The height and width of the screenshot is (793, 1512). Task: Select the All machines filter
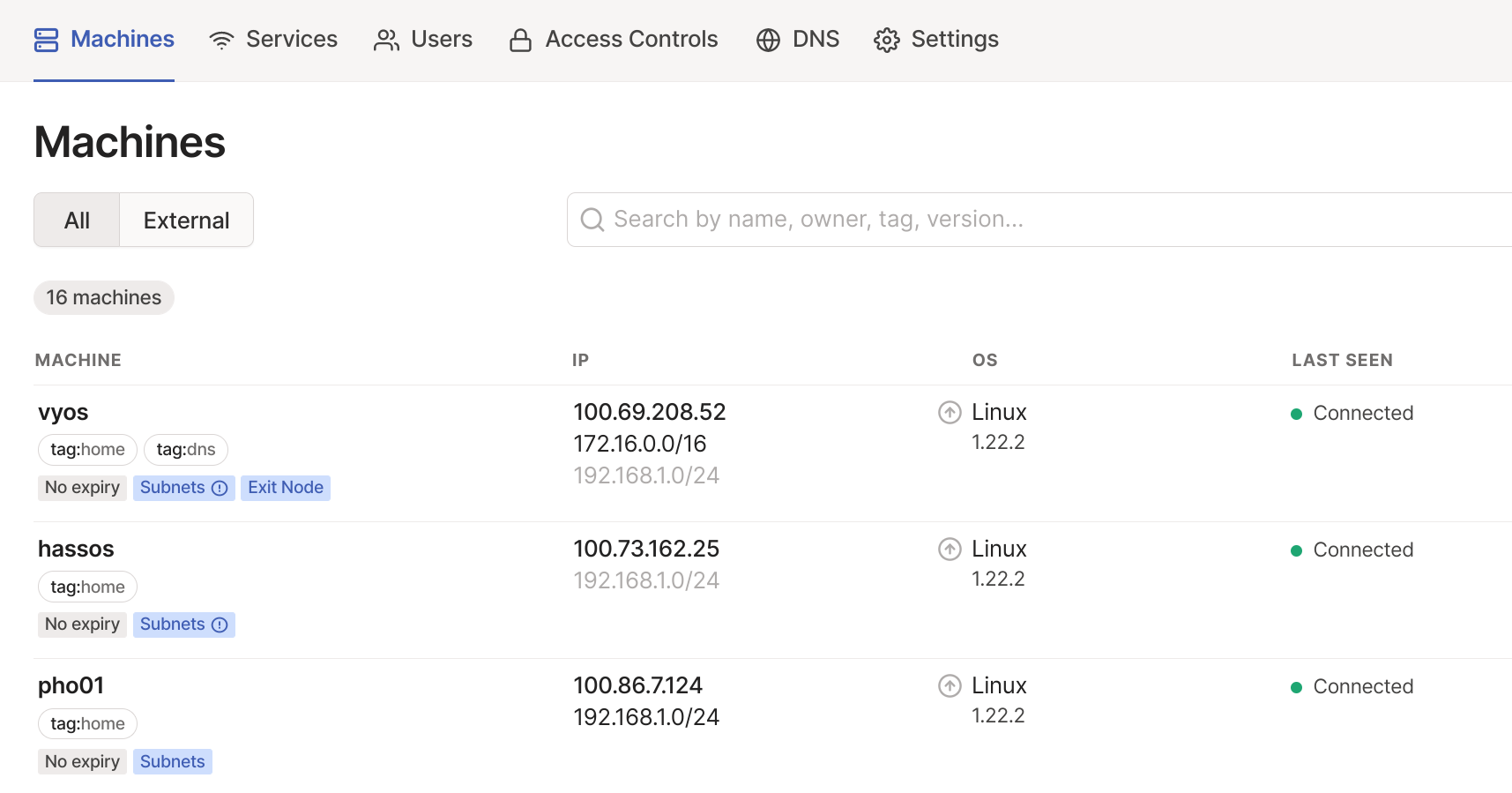click(77, 220)
